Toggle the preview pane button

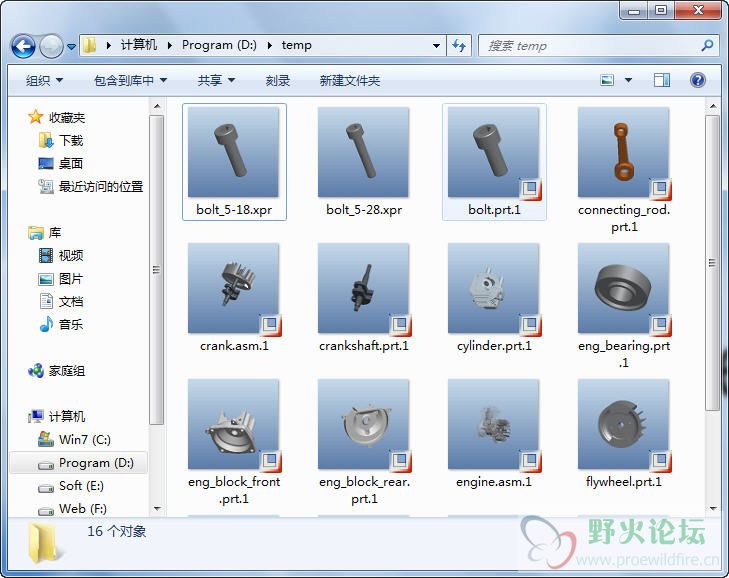[662, 80]
